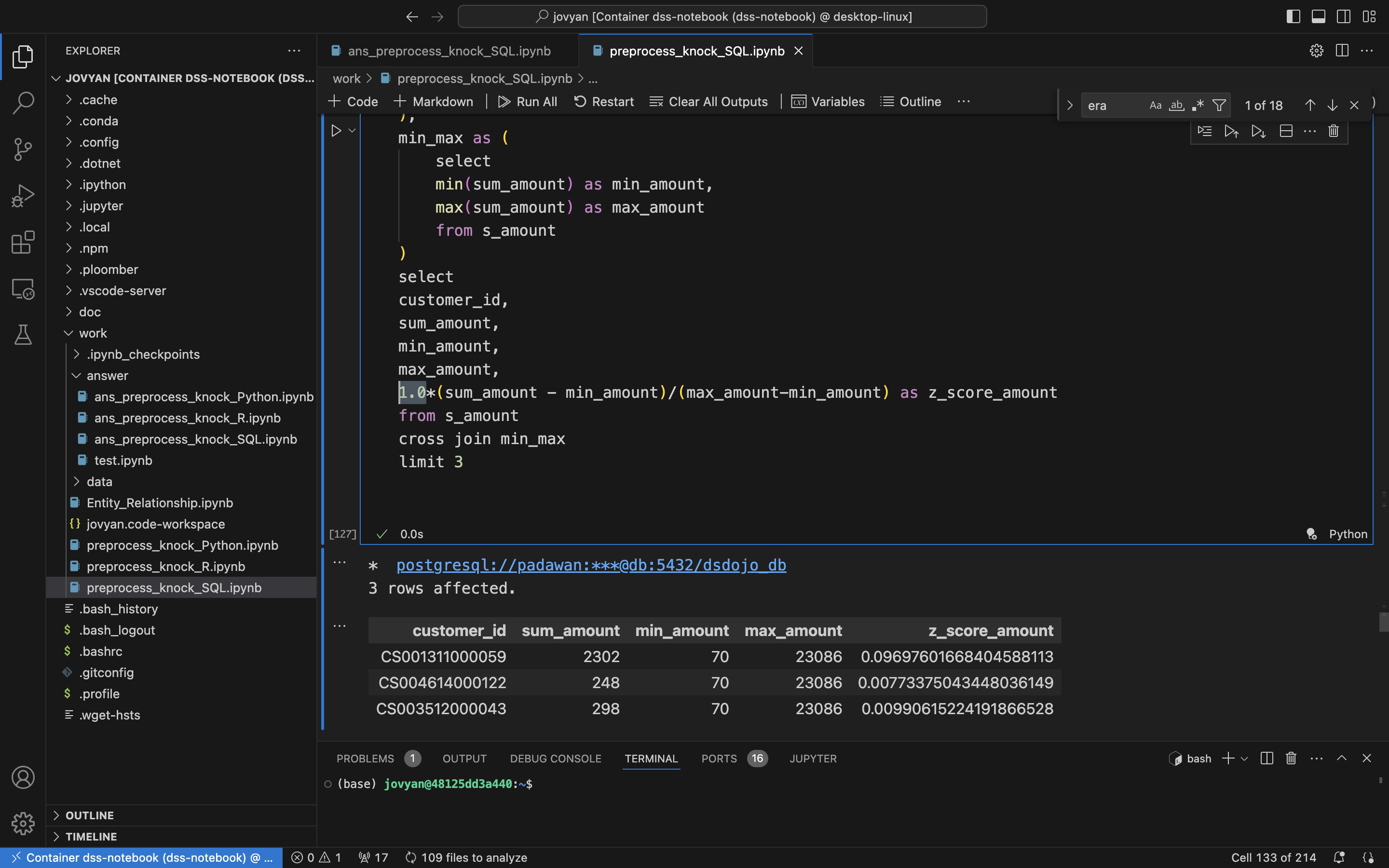Close the find widget
The image size is (1389, 868).
tap(1354, 105)
